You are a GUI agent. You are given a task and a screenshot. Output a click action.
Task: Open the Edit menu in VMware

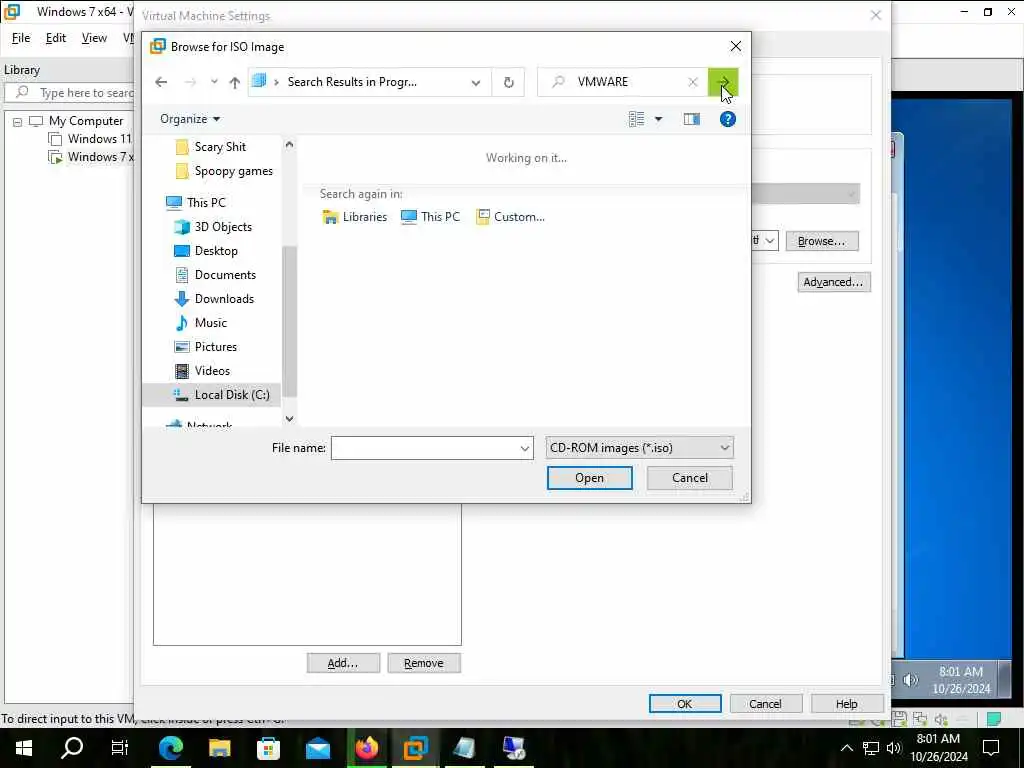(56, 38)
